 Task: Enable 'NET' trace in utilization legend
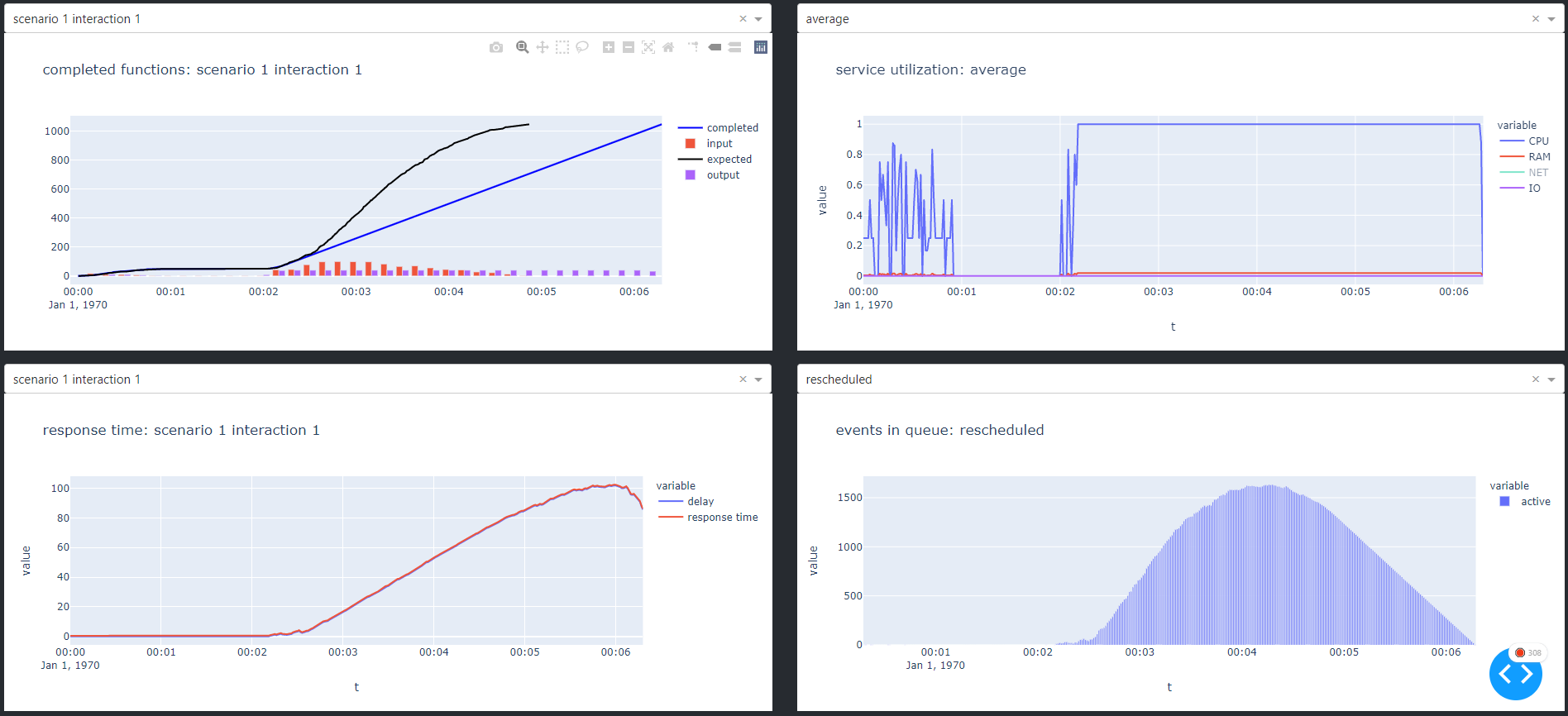pyautogui.click(x=1537, y=173)
